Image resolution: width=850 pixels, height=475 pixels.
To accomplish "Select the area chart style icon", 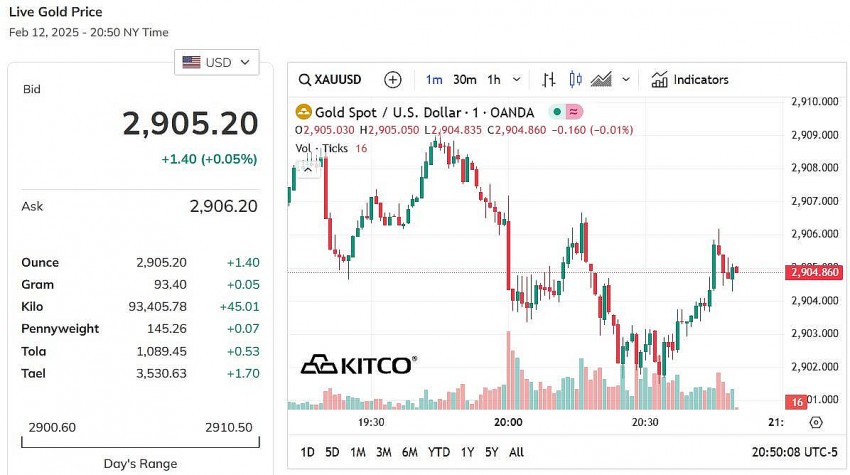I will [601, 80].
